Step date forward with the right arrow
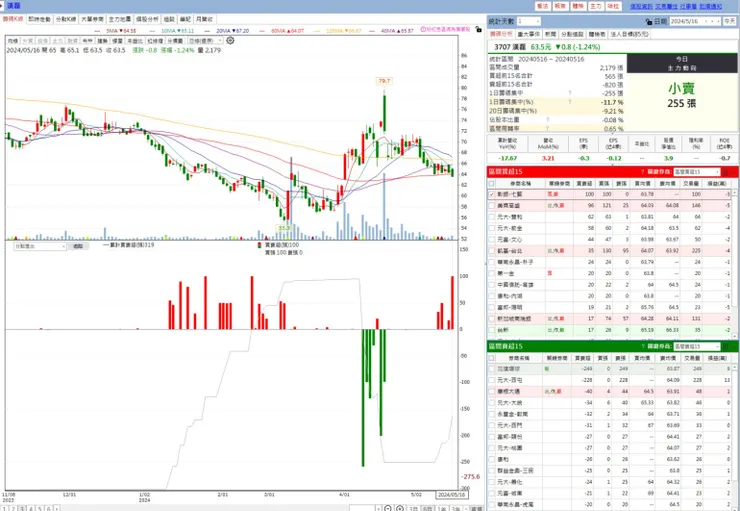 pyautogui.click(x=718, y=22)
